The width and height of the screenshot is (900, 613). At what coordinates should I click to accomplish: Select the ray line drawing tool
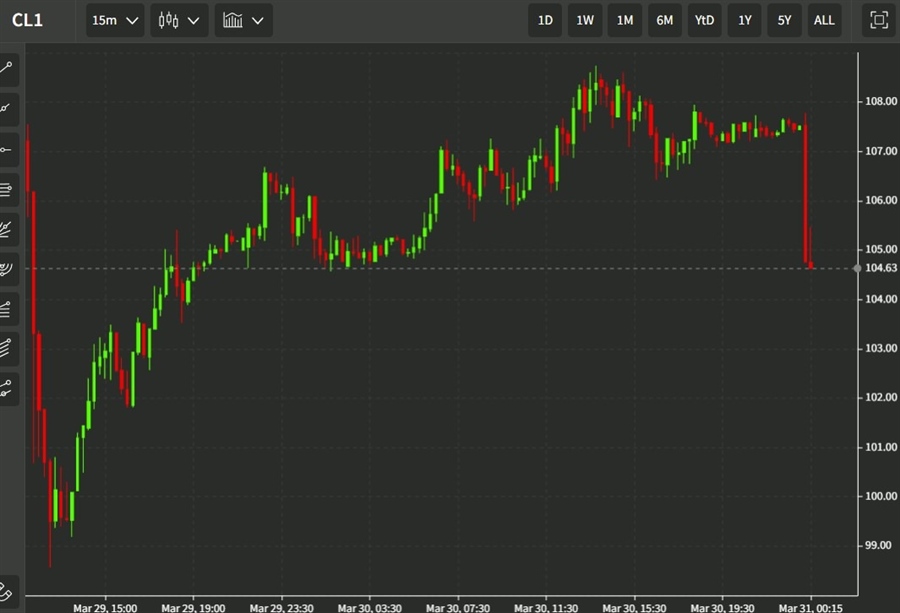7,109
